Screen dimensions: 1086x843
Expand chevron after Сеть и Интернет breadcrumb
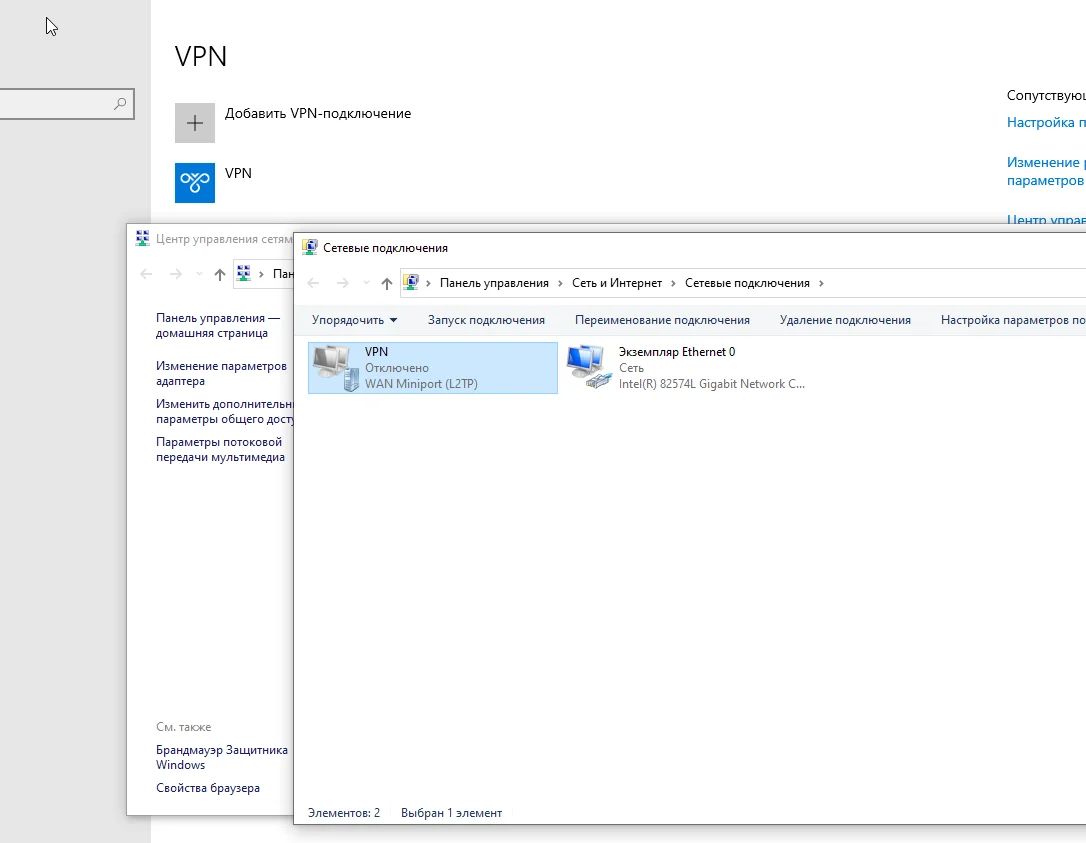[673, 283]
